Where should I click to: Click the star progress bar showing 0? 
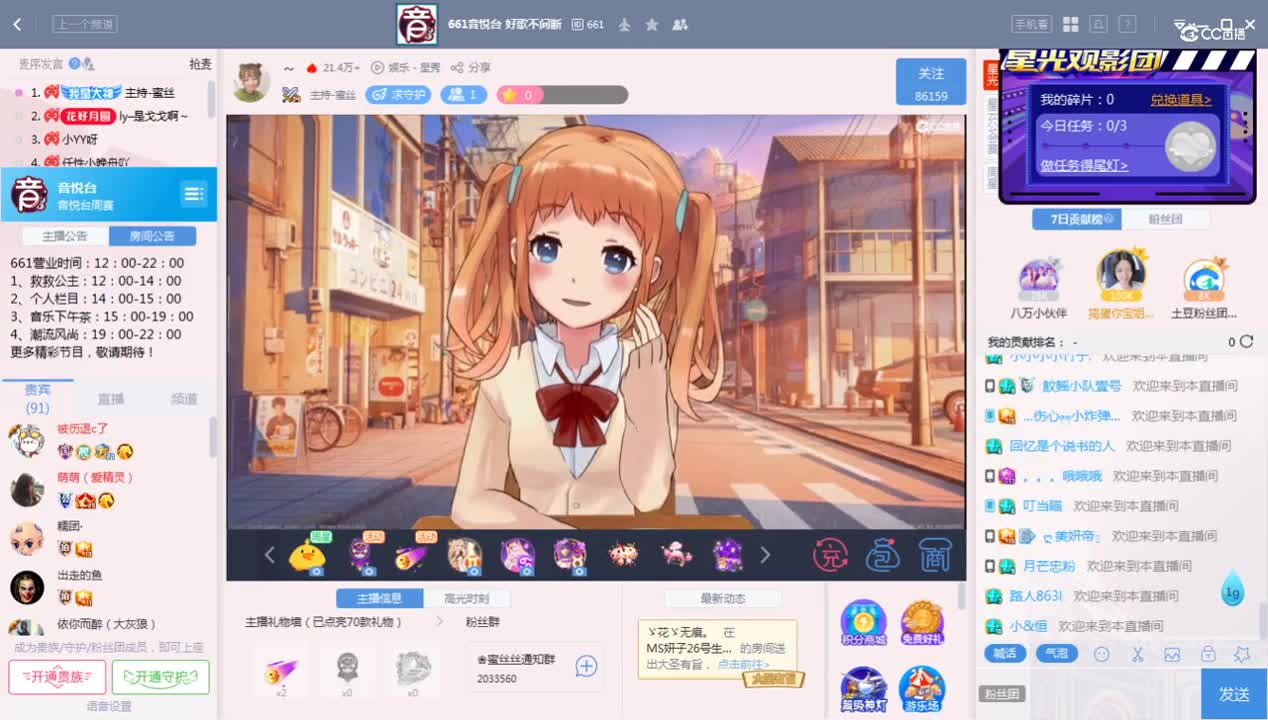tap(562, 95)
